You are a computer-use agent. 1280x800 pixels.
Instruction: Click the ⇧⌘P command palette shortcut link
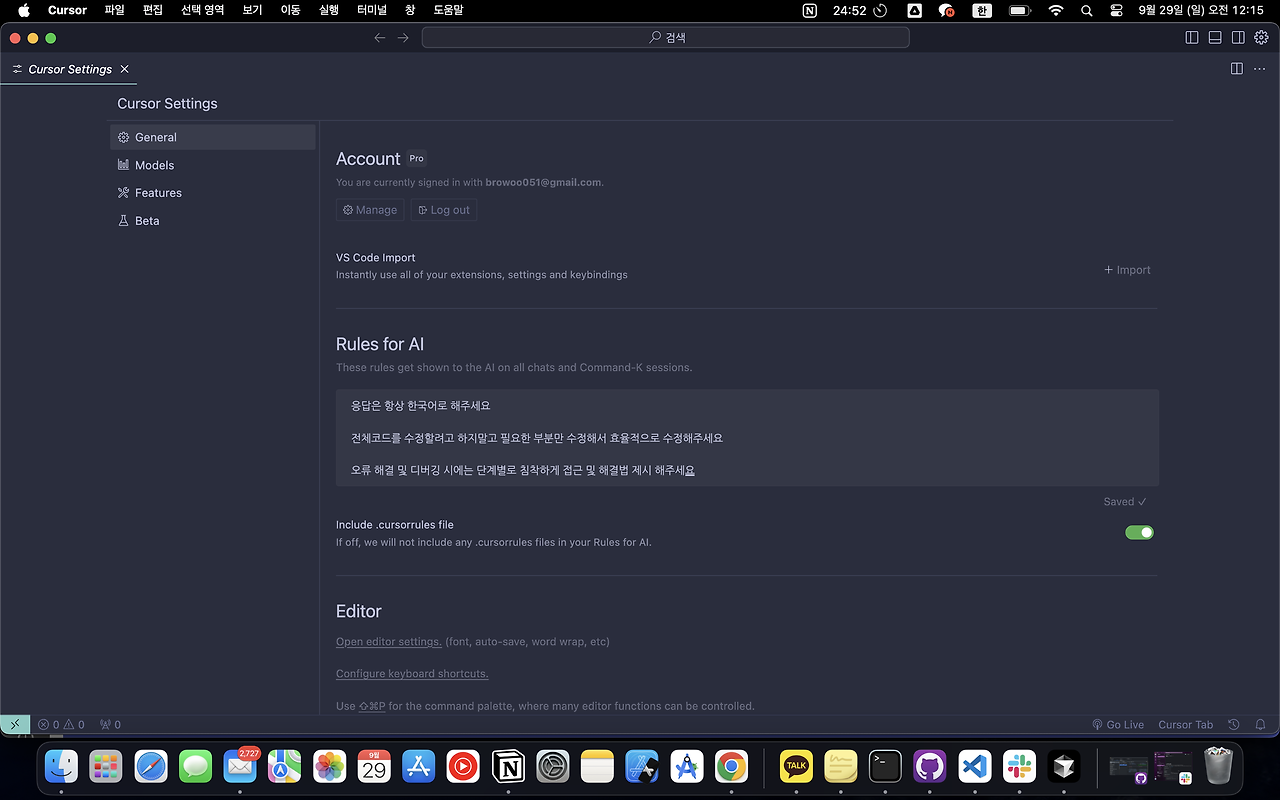click(372, 706)
